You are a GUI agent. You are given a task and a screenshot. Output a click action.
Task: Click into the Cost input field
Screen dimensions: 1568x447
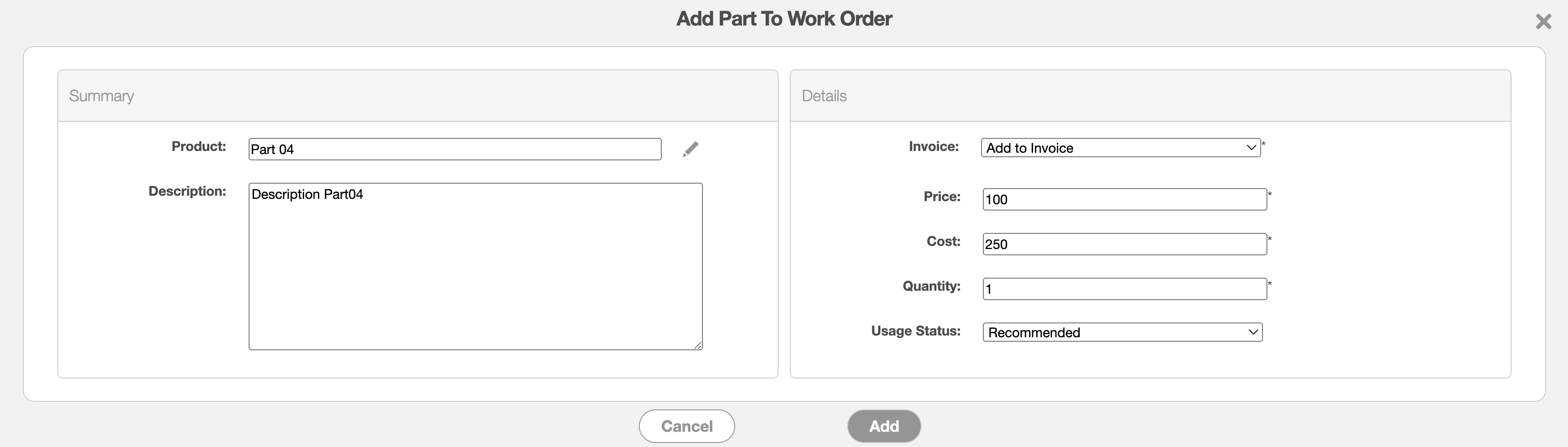coord(1124,245)
